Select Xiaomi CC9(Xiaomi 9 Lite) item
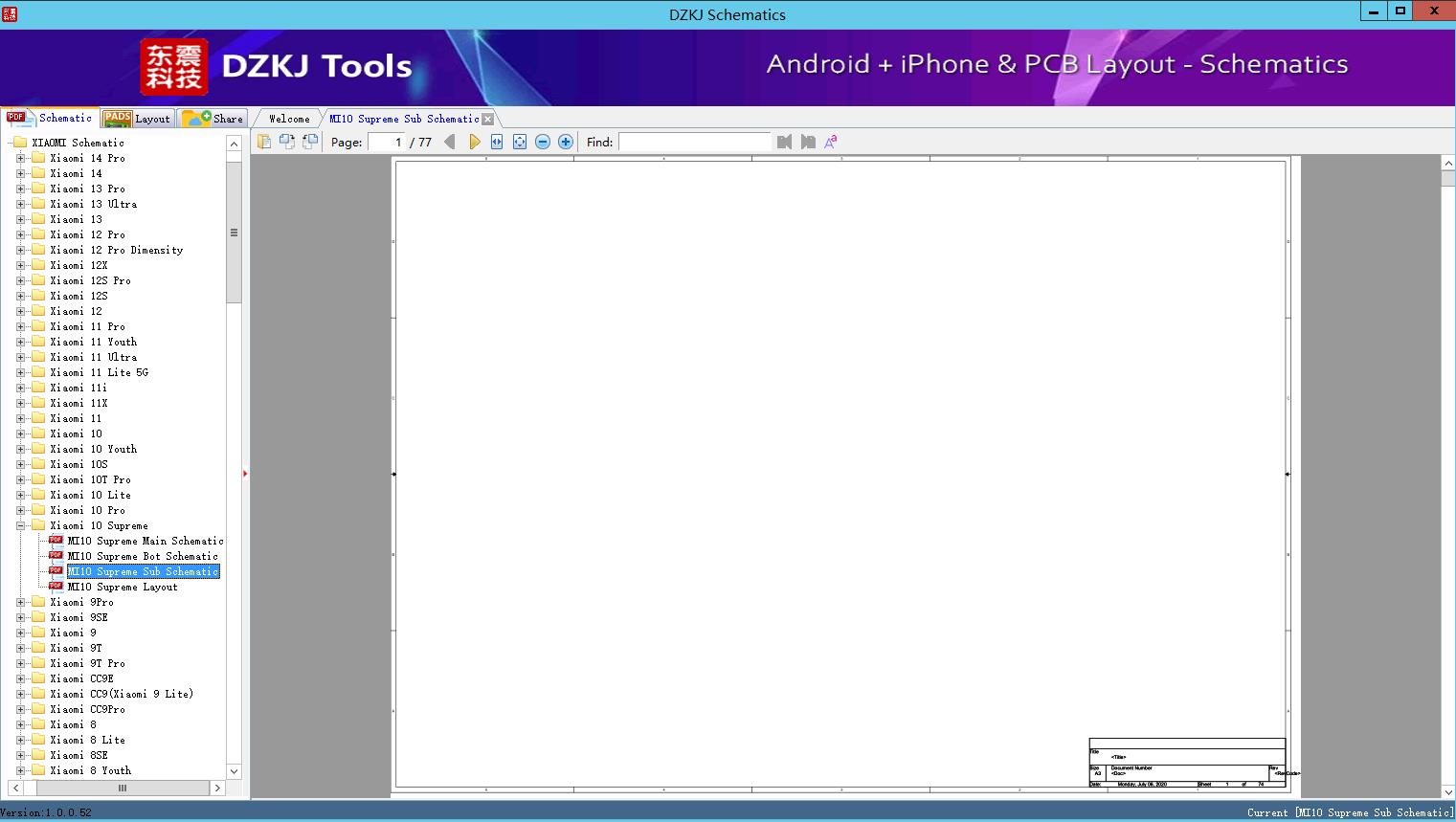This screenshot has width=1456, height=822. pyautogui.click(x=122, y=694)
